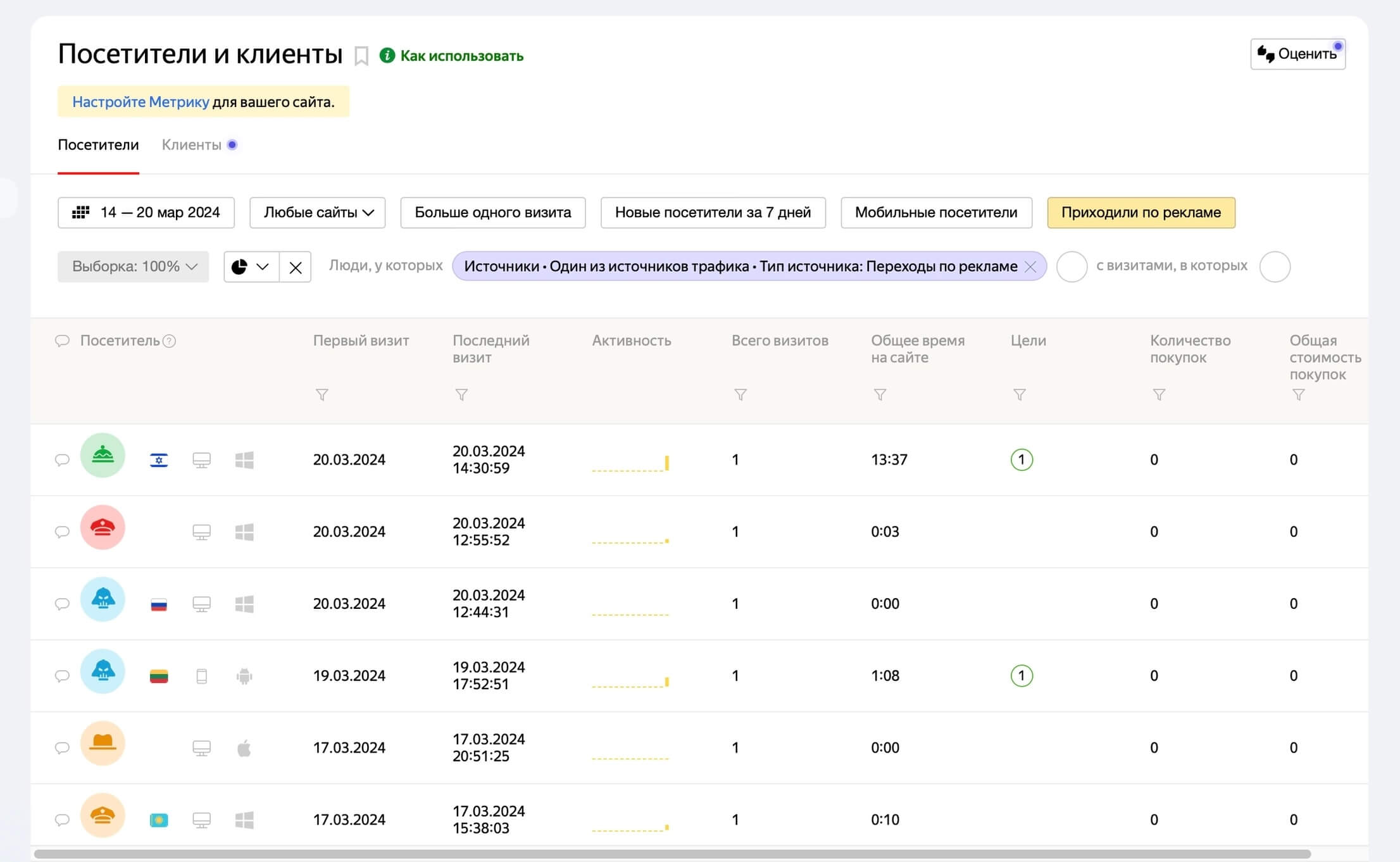Click the comment icon in the 20:51:25 row
This screenshot has width=1400, height=862.
[x=62, y=749]
